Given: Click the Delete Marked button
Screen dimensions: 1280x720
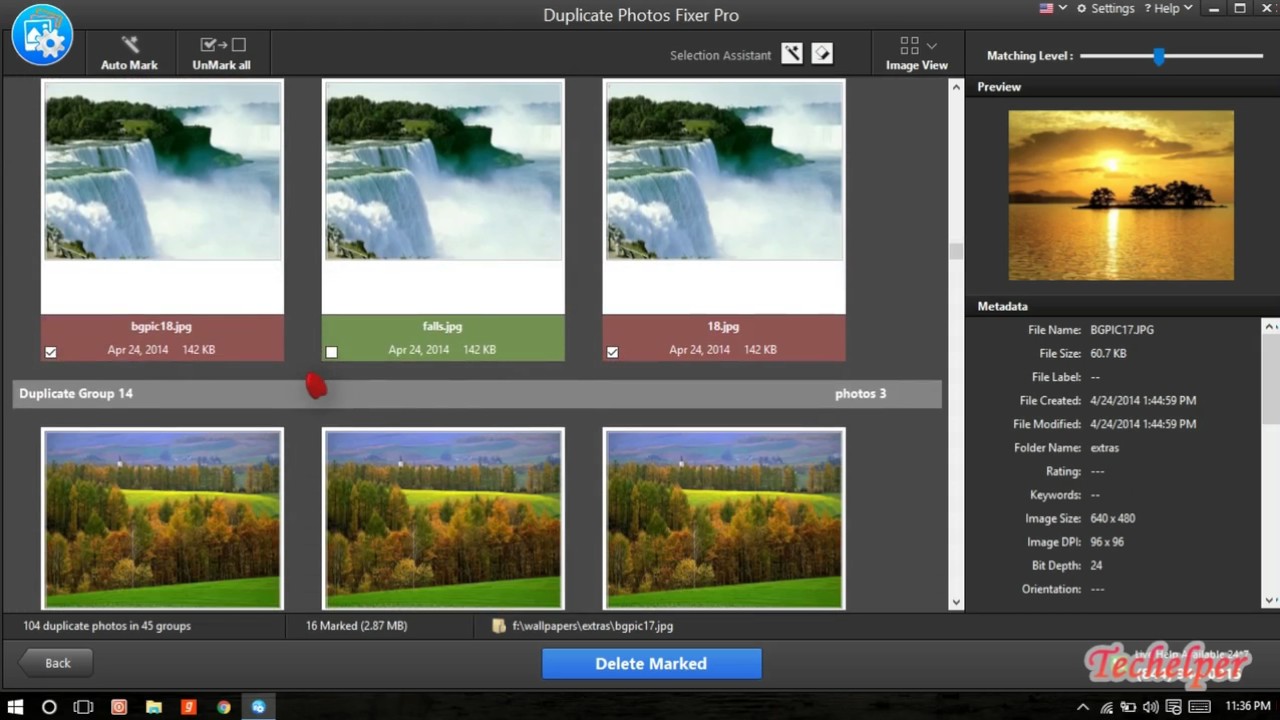Looking at the screenshot, I should [652, 664].
